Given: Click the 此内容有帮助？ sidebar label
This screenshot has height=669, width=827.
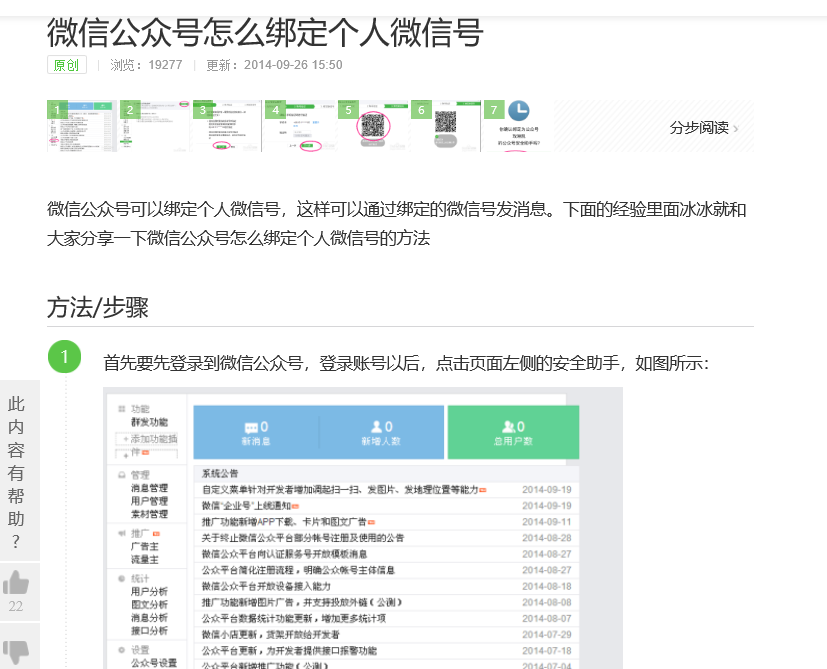Looking at the screenshot, I should [16, 472].
